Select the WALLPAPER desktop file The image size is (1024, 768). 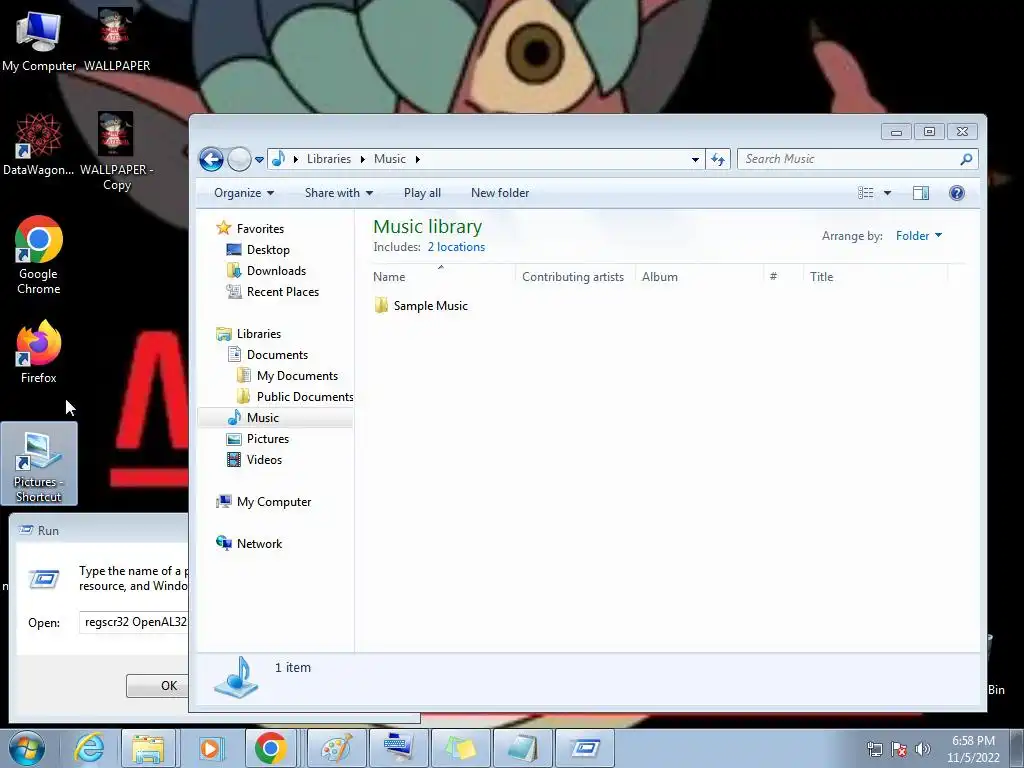117,41
